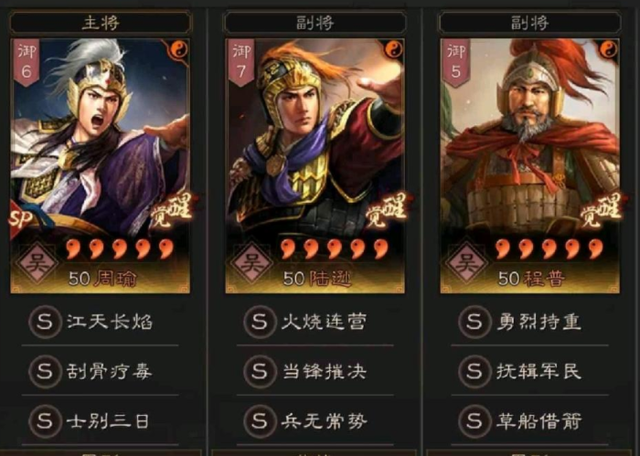Click the S rank icon beside 兵无常势
Screen dimensions: 640x456
pos(260,421)
